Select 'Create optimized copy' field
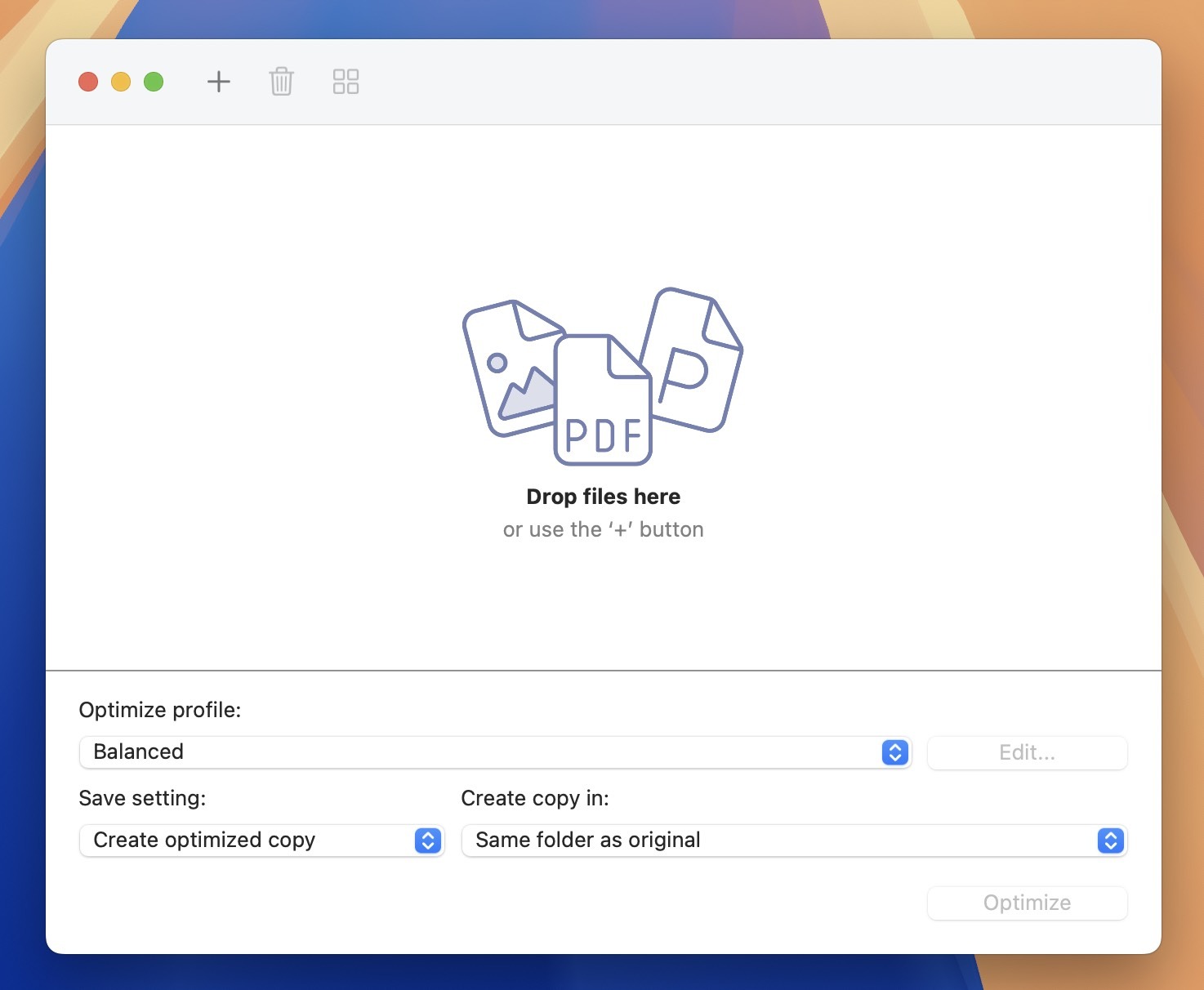The image size is (1204, 990). click(x=204, y=841)
